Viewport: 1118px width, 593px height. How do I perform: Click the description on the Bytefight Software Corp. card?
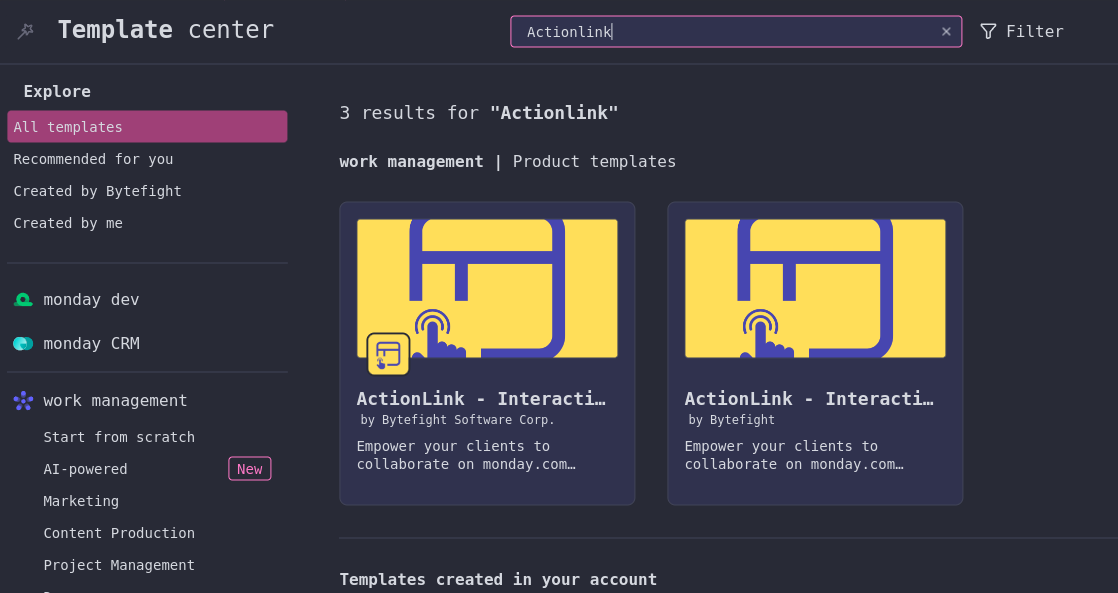pos(466,455)
